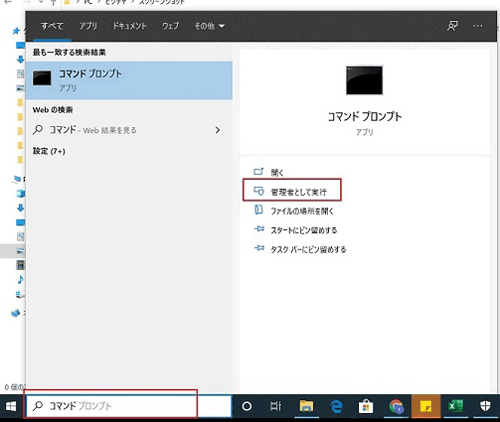The image size is (500, 422).
Task: Click the open icon beside 開く
Action: [259, 172]
